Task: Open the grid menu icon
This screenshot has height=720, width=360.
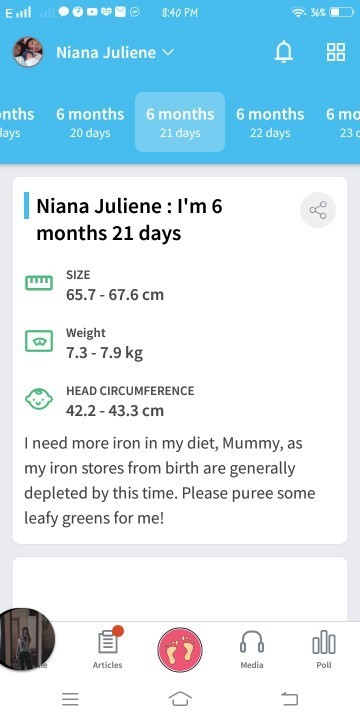Action: (336, 52)
